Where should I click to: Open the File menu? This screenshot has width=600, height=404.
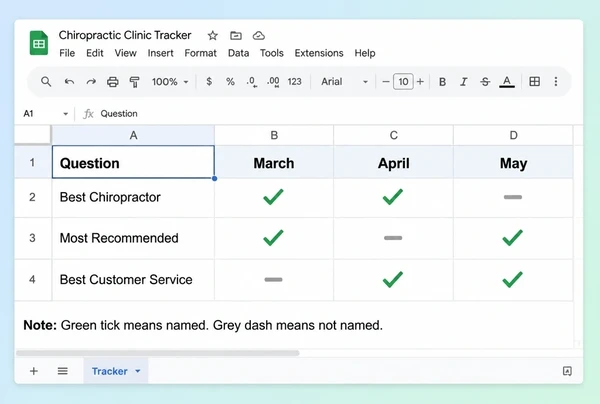(x=67, y=53)
